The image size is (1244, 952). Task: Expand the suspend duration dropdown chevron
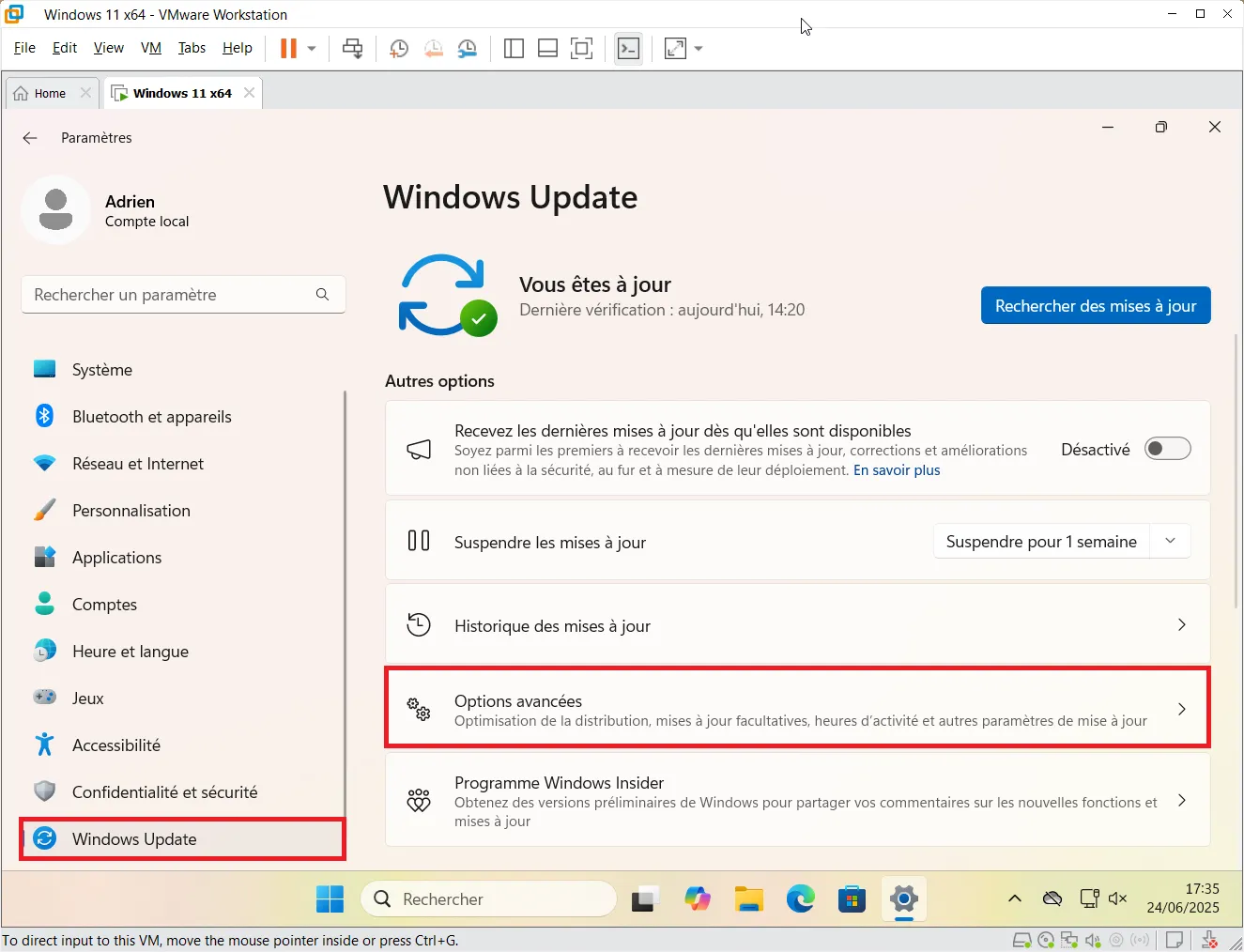[1171, 542]
